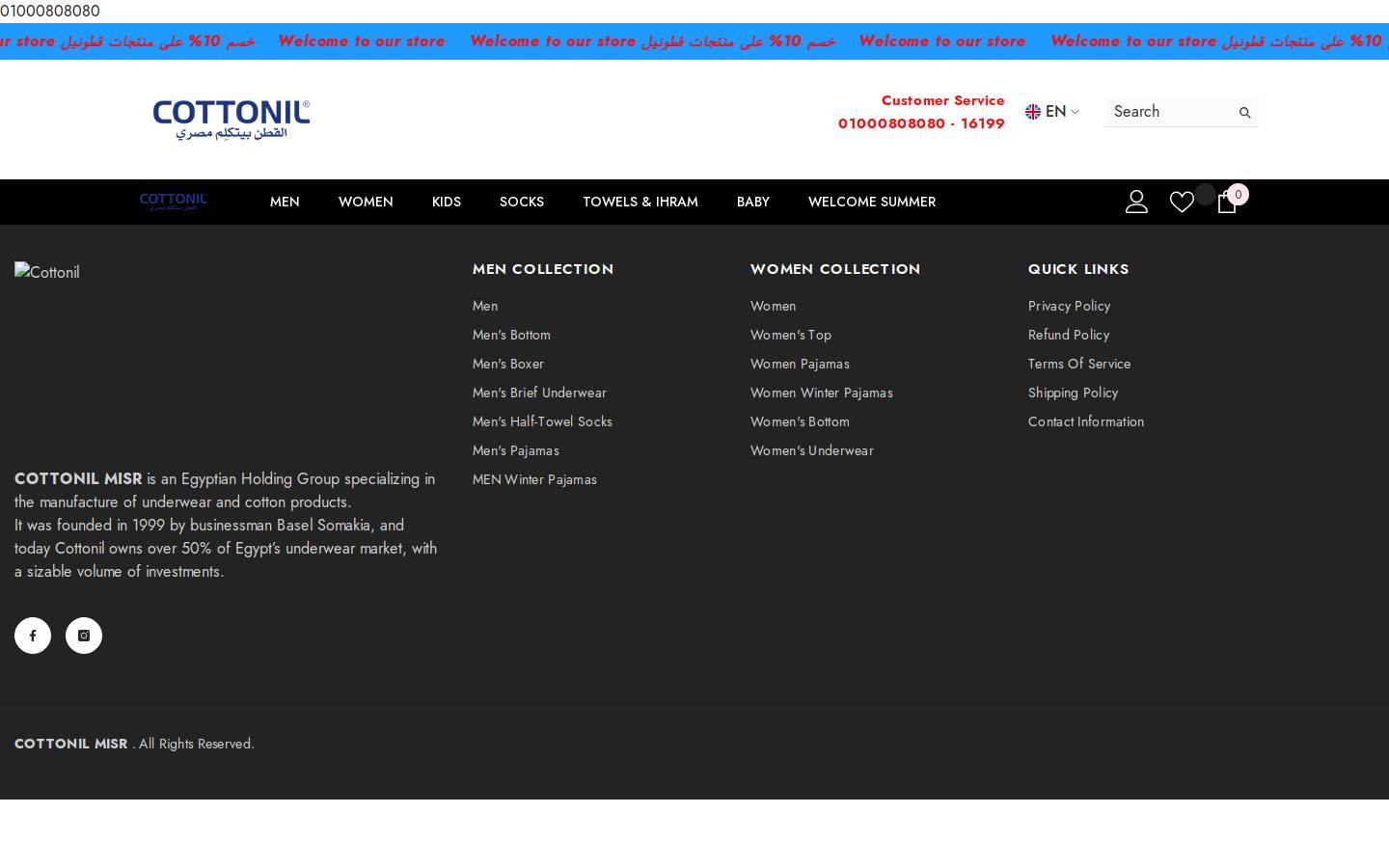Open Men's Pajamas link
Screen dimensions: 1389x868
click(516, 450)
